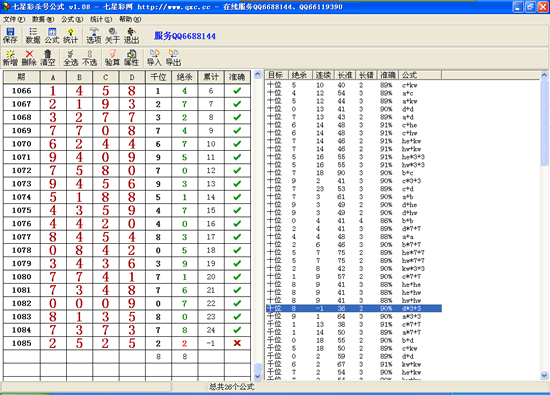Screen dimensions: 550x395
Task: Click the 关于 (About) toolbar icon
Action: [112, 36]
